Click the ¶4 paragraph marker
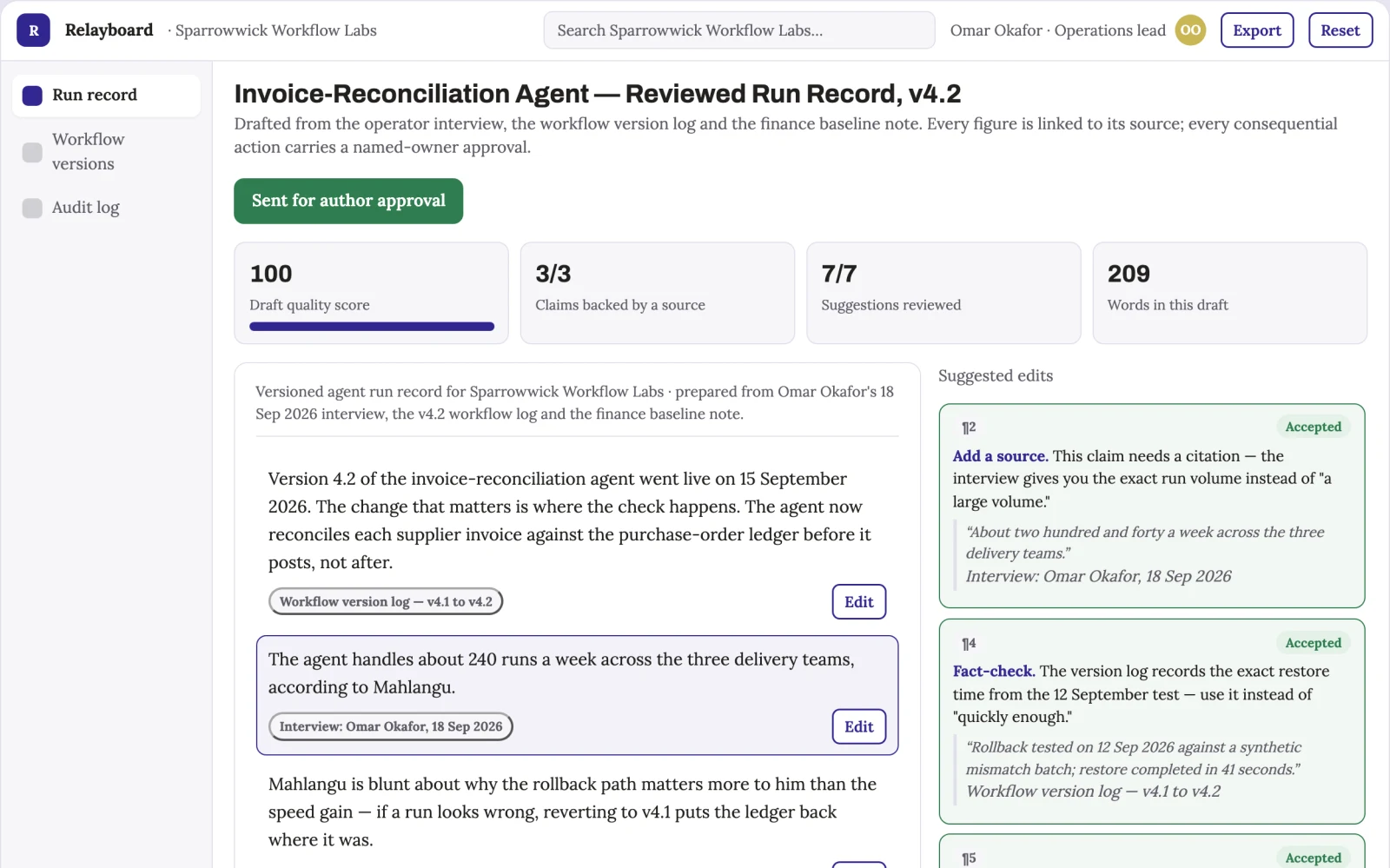Screen dimensions: 1390x868 [x=969, y=644]
